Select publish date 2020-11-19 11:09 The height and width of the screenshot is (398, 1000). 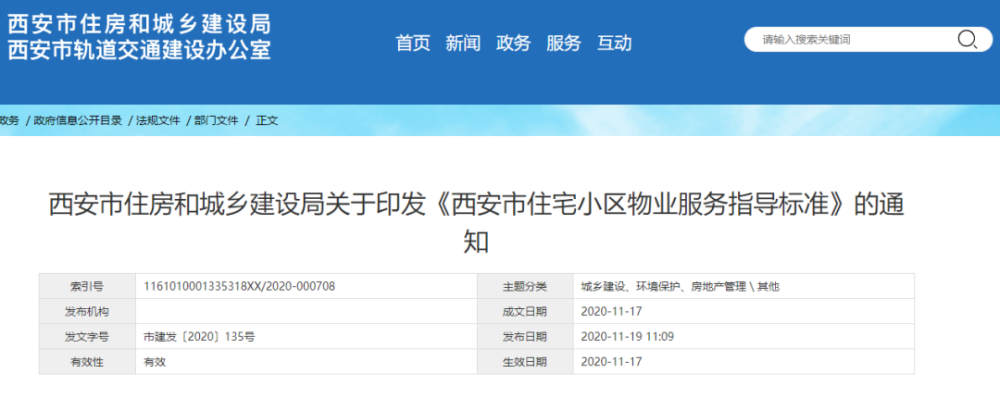pyautogui.click(x=628, y=337)
